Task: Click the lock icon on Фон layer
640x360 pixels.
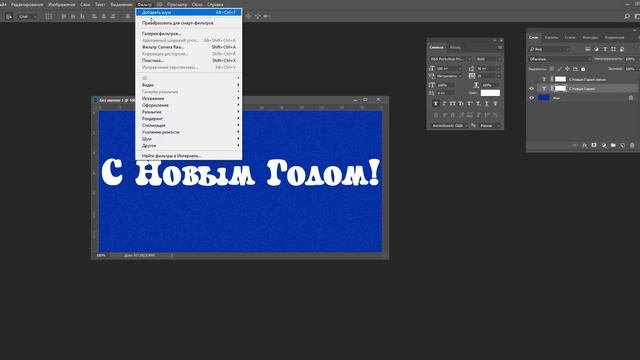Action: tap(631, 98)
